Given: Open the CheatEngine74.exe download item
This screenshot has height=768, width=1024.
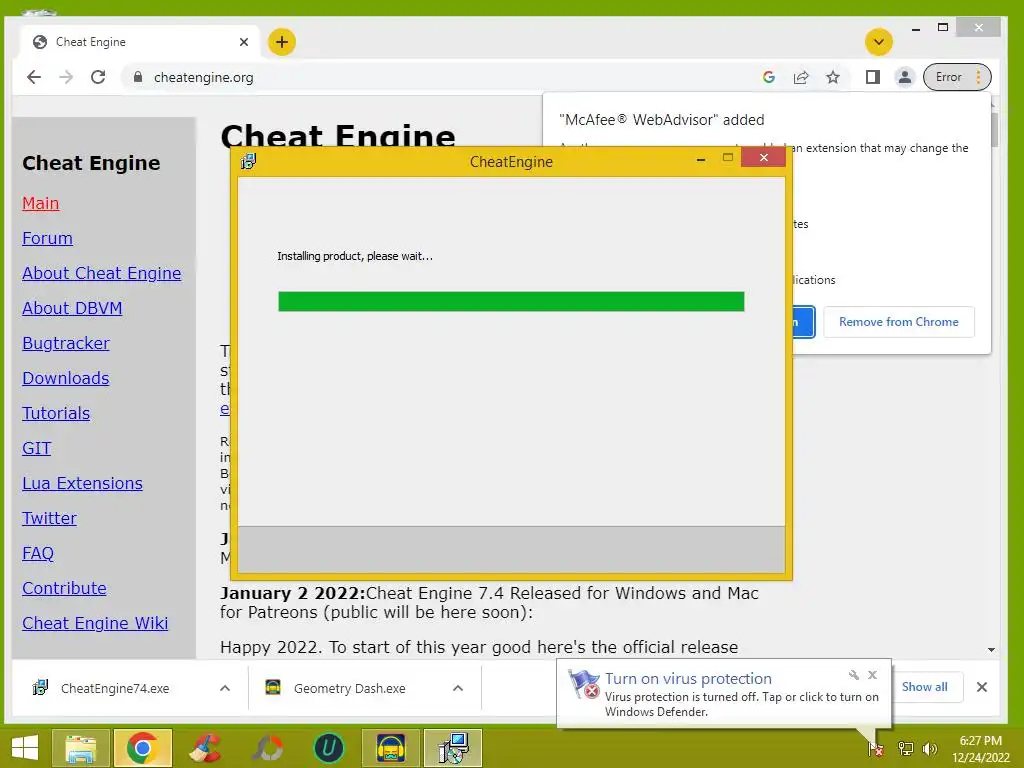Looking at the screenshot, I should point(114,688).
